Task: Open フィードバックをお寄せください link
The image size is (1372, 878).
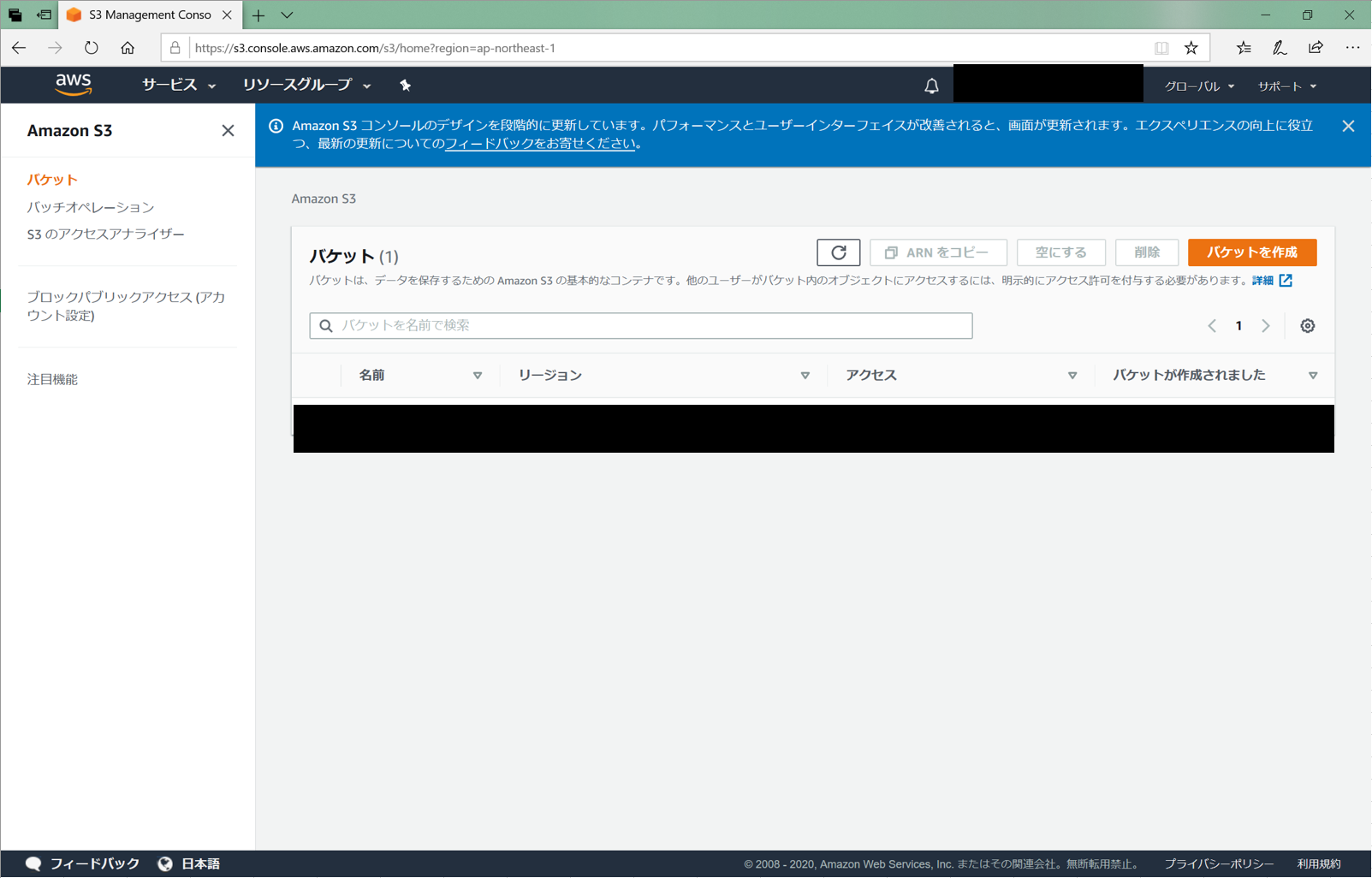Action: (540, 144)
